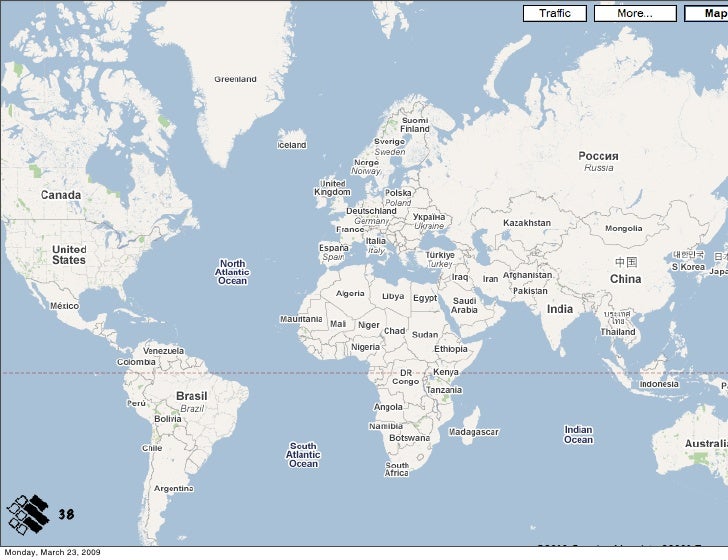Click the film strip logo icon

[x=28, y=514]
